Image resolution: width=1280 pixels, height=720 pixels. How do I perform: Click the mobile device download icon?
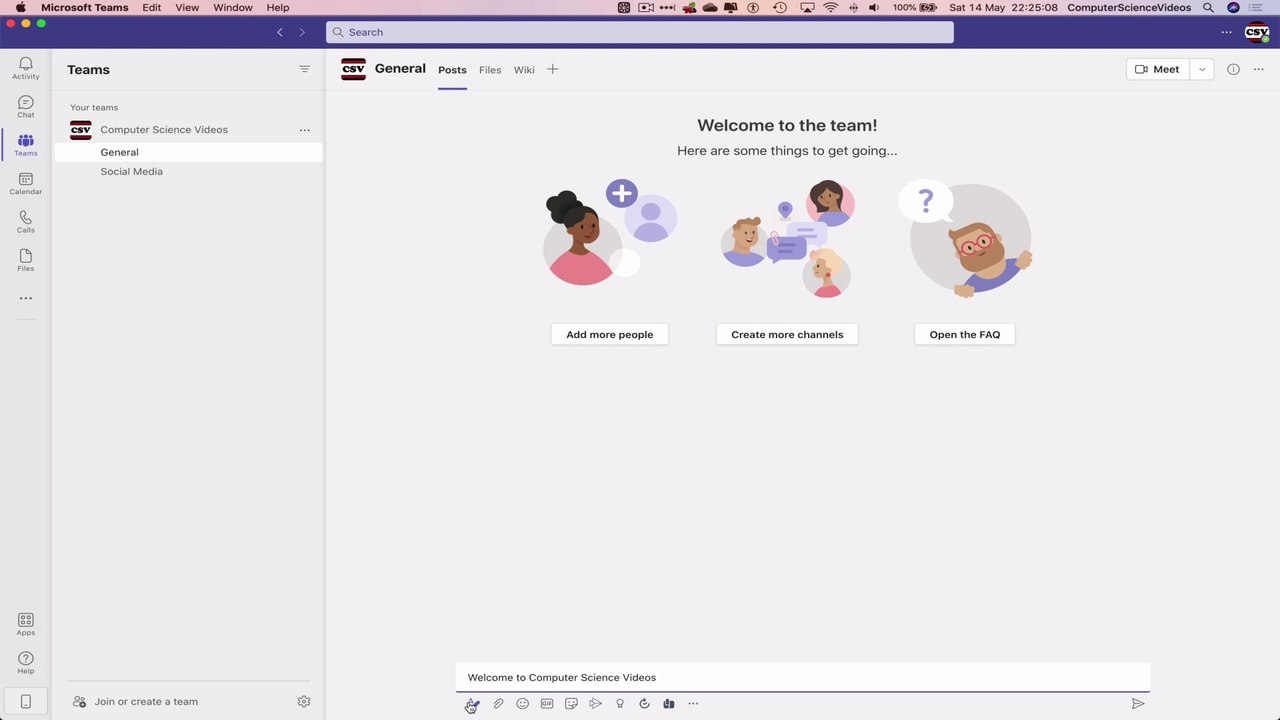(x=26, y=701)
